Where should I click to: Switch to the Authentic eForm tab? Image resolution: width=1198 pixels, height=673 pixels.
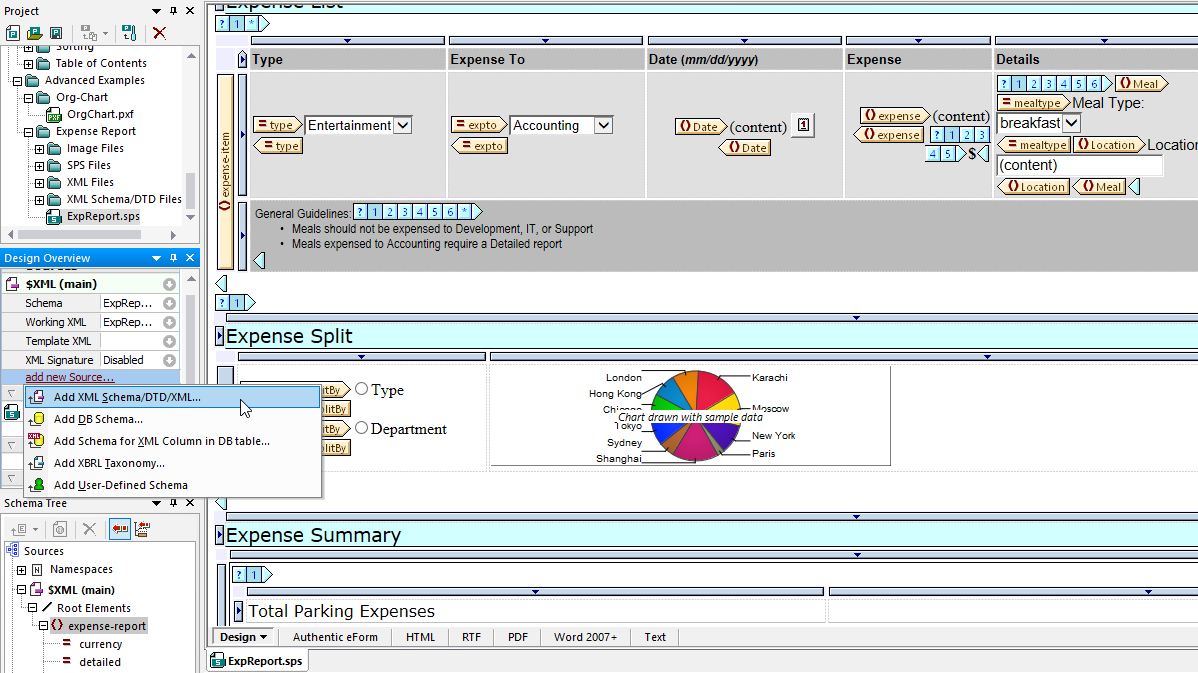point(335,637)
